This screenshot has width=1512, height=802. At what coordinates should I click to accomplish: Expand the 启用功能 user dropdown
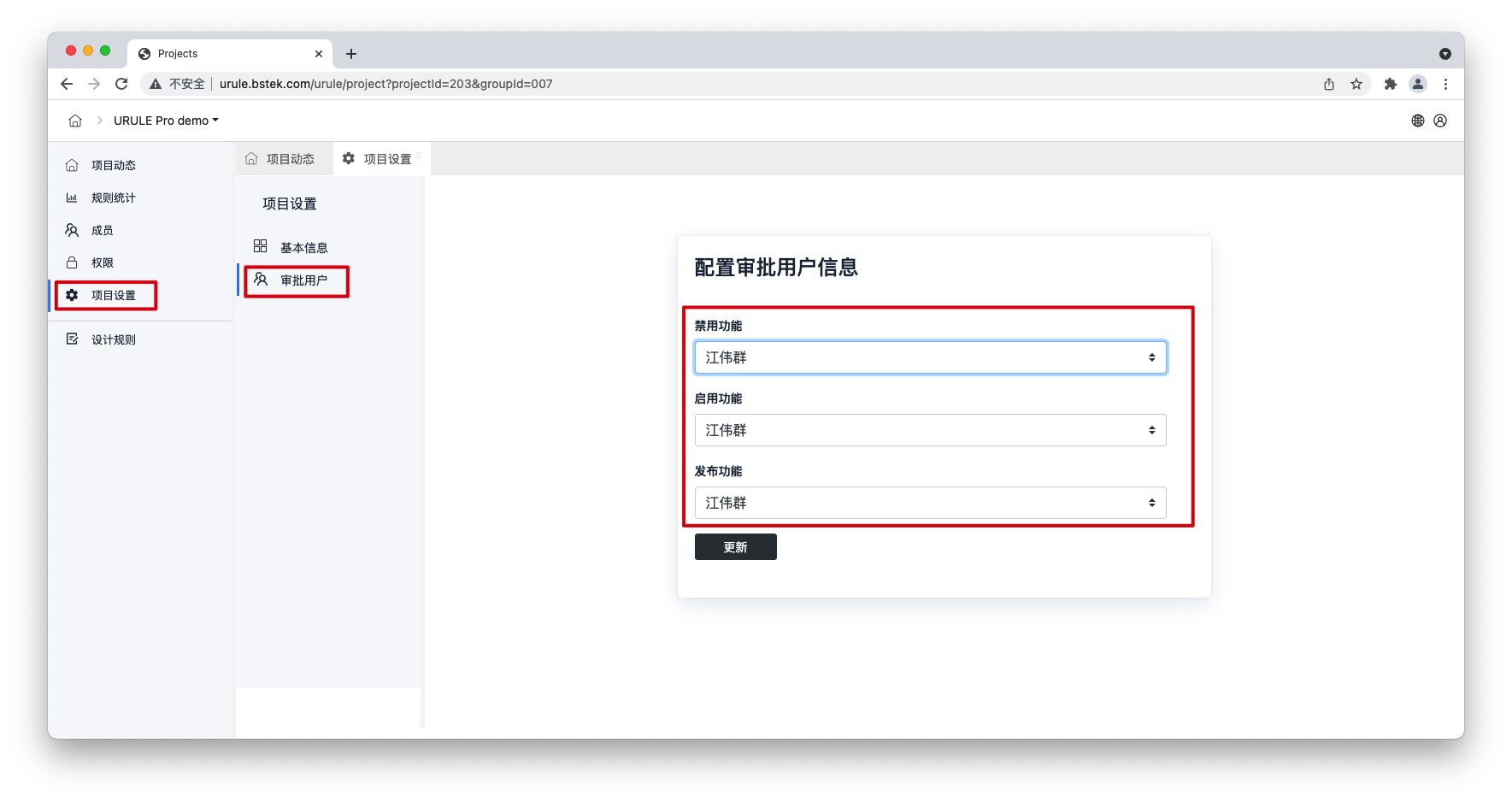point(930,430)
